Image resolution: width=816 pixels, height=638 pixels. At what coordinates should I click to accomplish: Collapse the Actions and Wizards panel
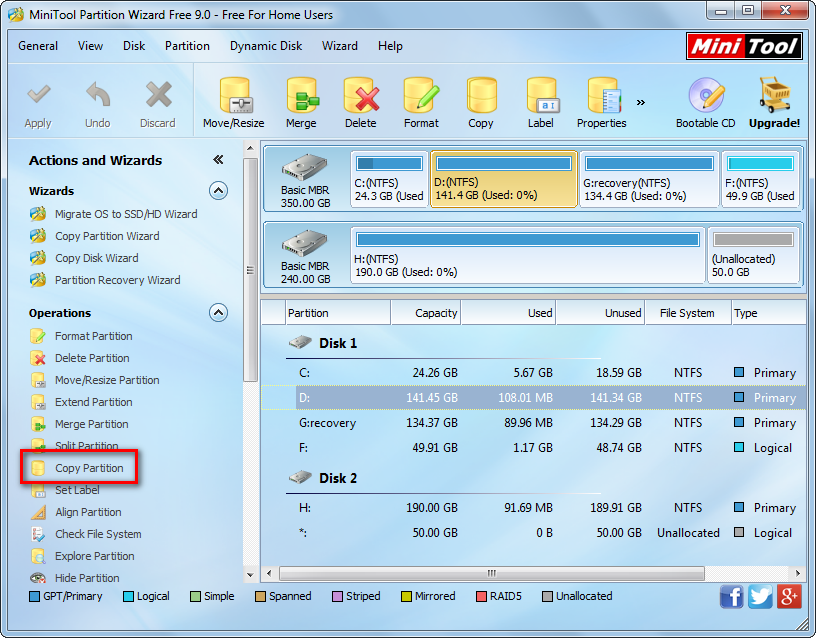218,160
